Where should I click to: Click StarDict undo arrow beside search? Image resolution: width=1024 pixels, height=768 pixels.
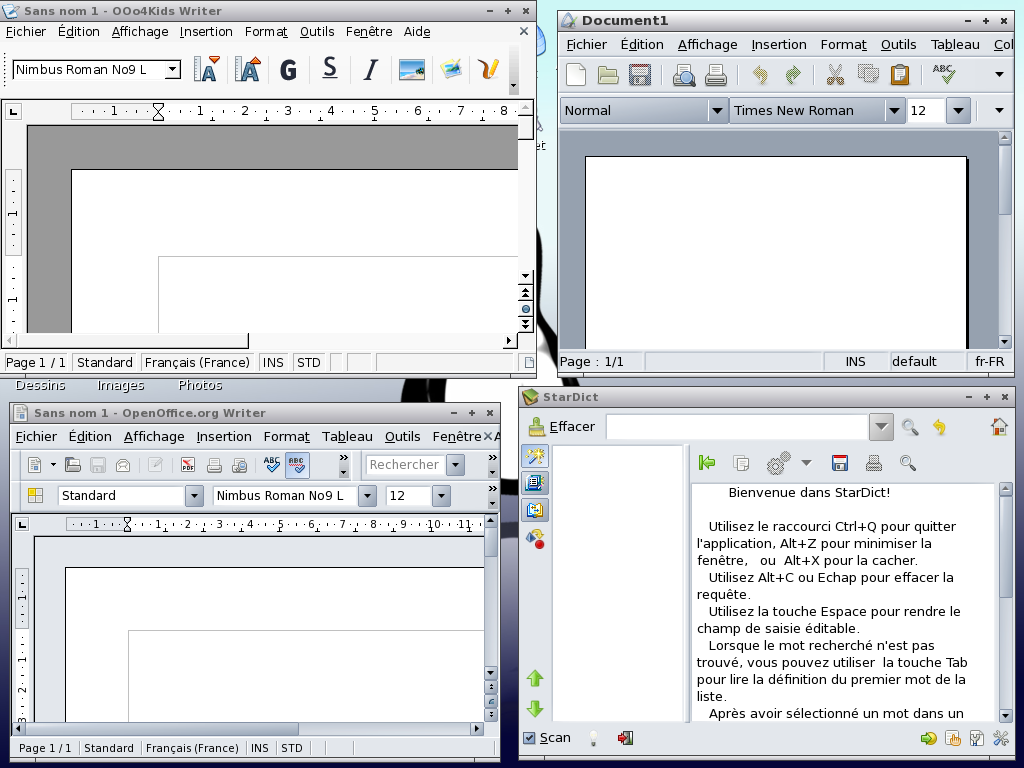tap(939, 427)
